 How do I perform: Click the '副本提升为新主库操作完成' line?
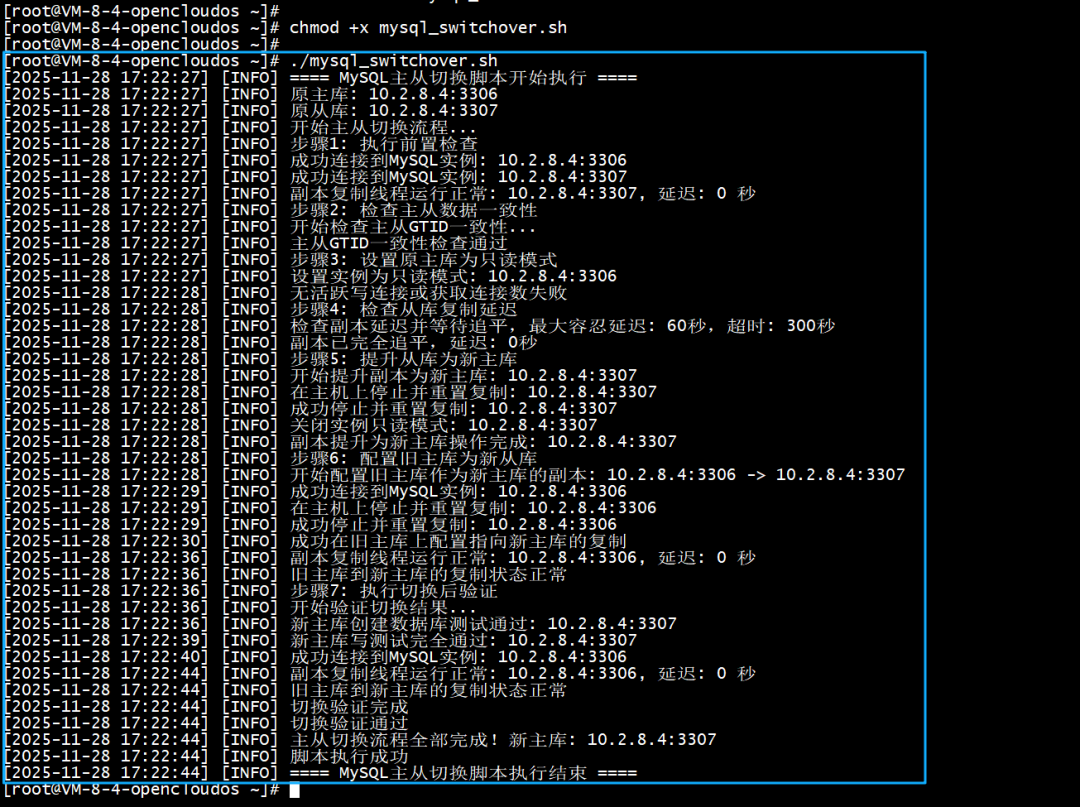pyautogui.click(x=340, y=441)
